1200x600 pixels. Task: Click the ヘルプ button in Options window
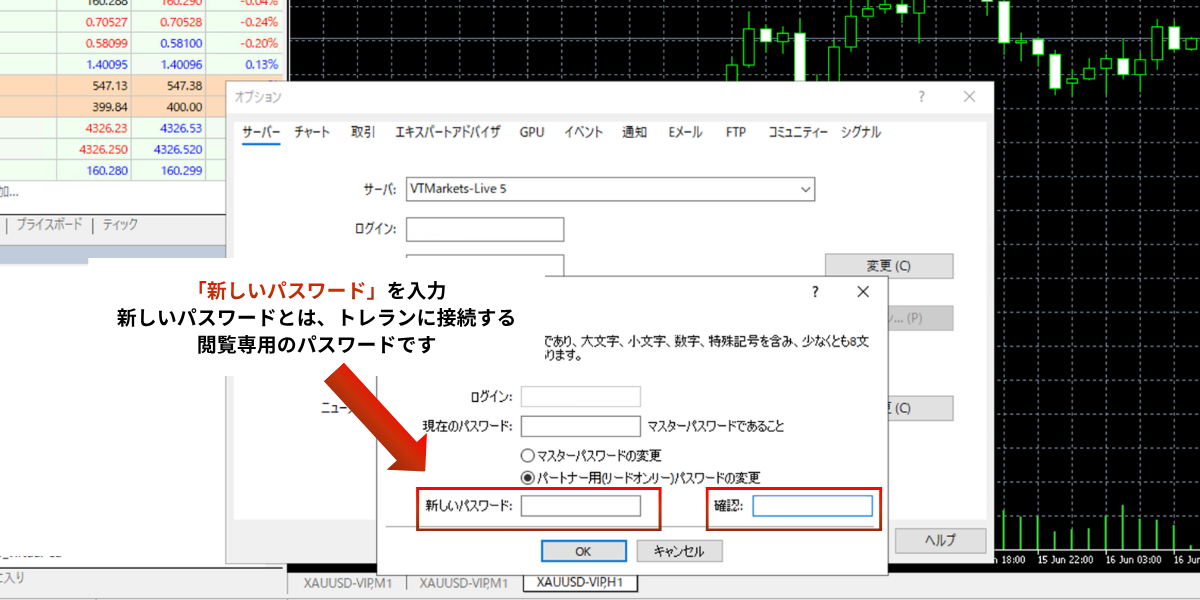940,540
